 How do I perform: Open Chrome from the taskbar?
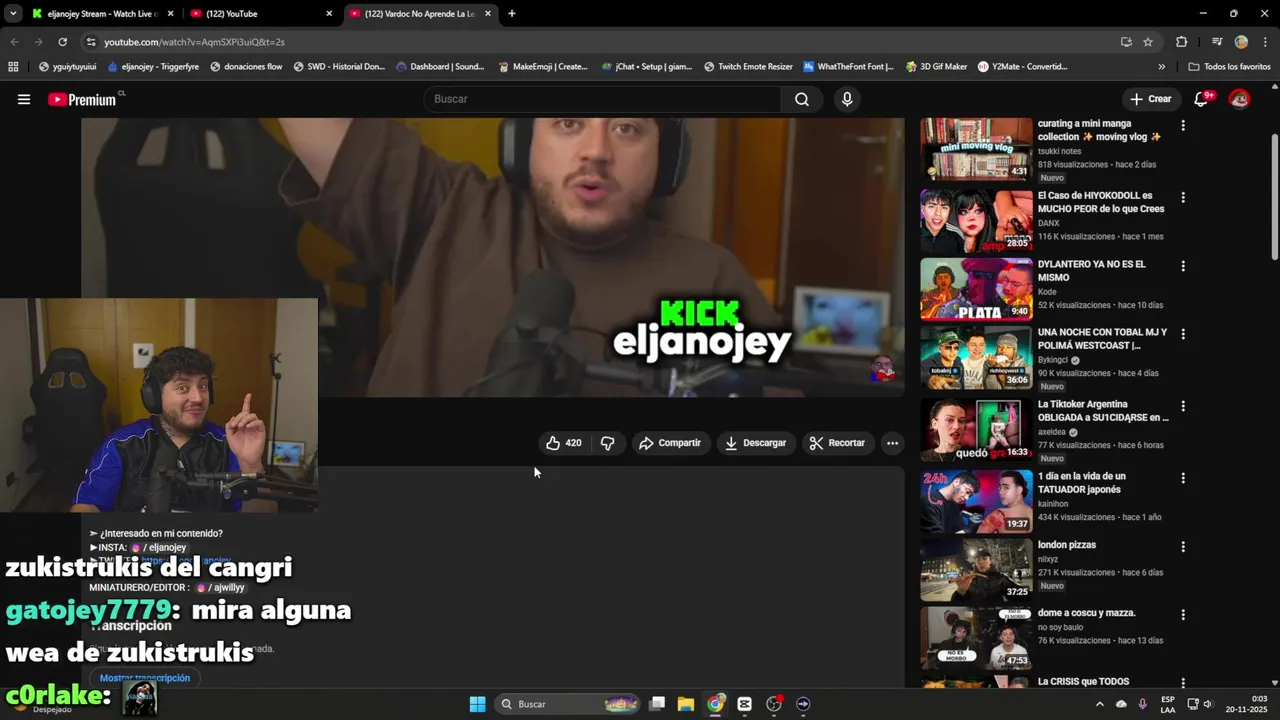[715, 704]
